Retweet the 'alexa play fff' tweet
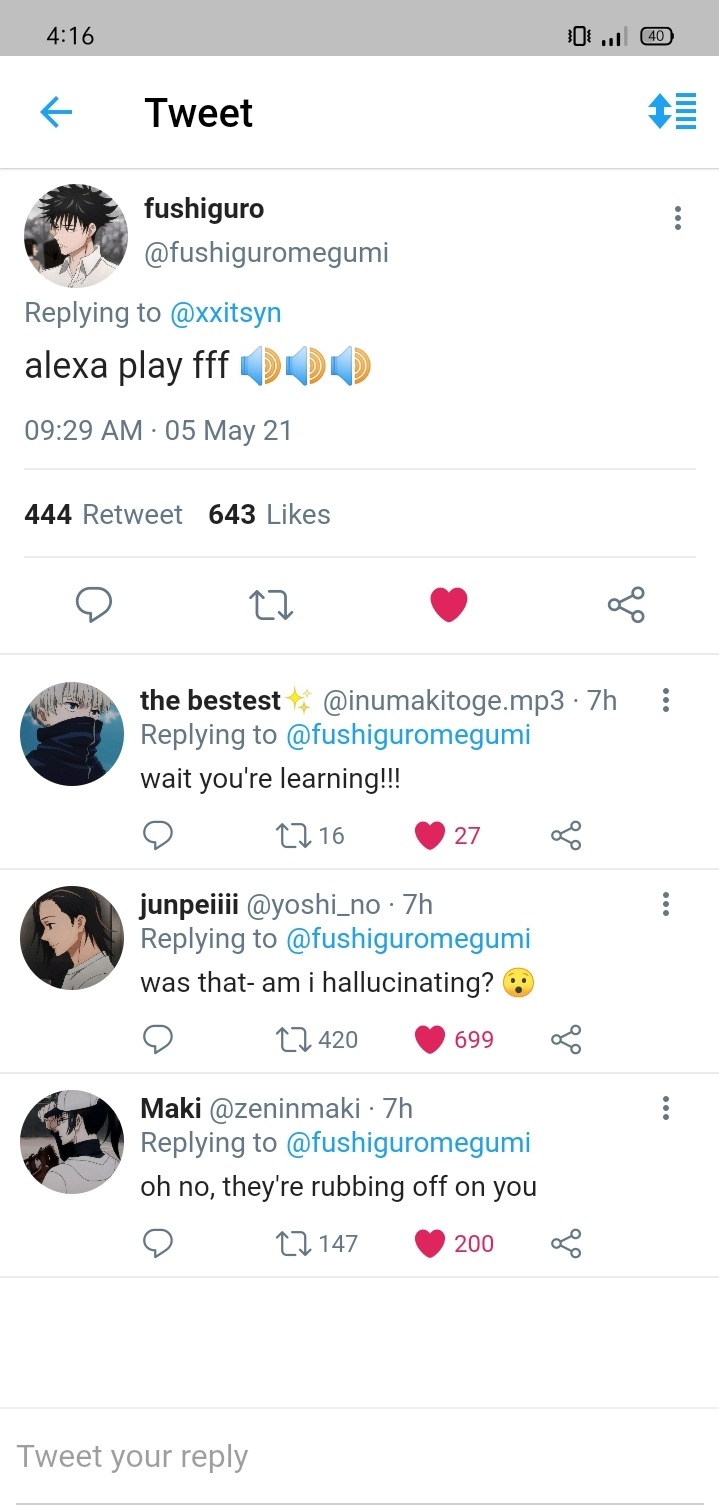This screenshot has height=1510, width=719. 271,604
